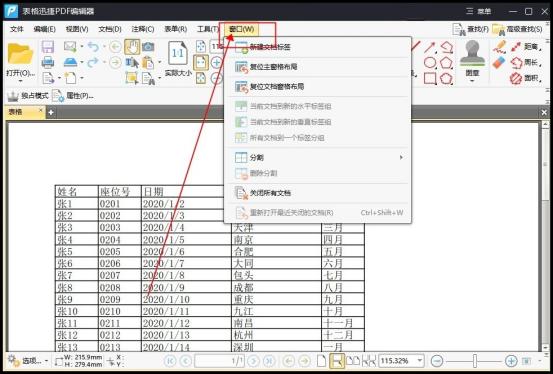The height and width of the screenshot is (374, 553).
Task: Go to first page button
Action: [171, 361]
